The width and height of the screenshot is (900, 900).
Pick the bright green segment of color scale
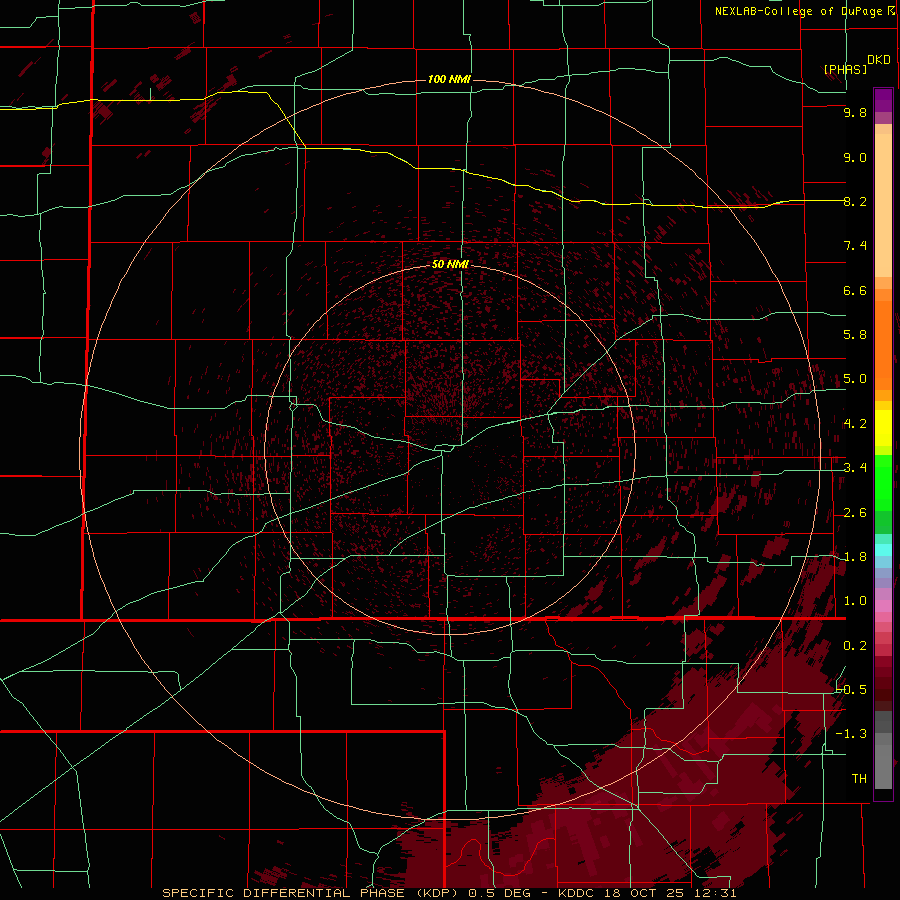[x=883, y=483]
